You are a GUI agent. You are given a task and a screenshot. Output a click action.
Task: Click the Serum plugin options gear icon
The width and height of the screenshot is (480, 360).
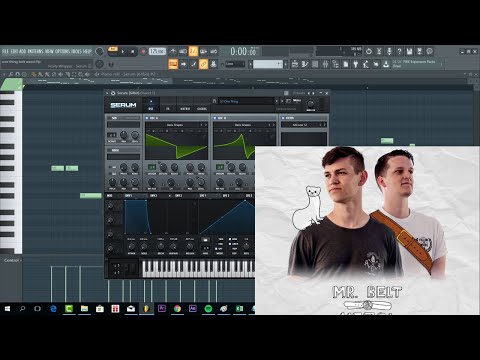[x=113, y=93]
